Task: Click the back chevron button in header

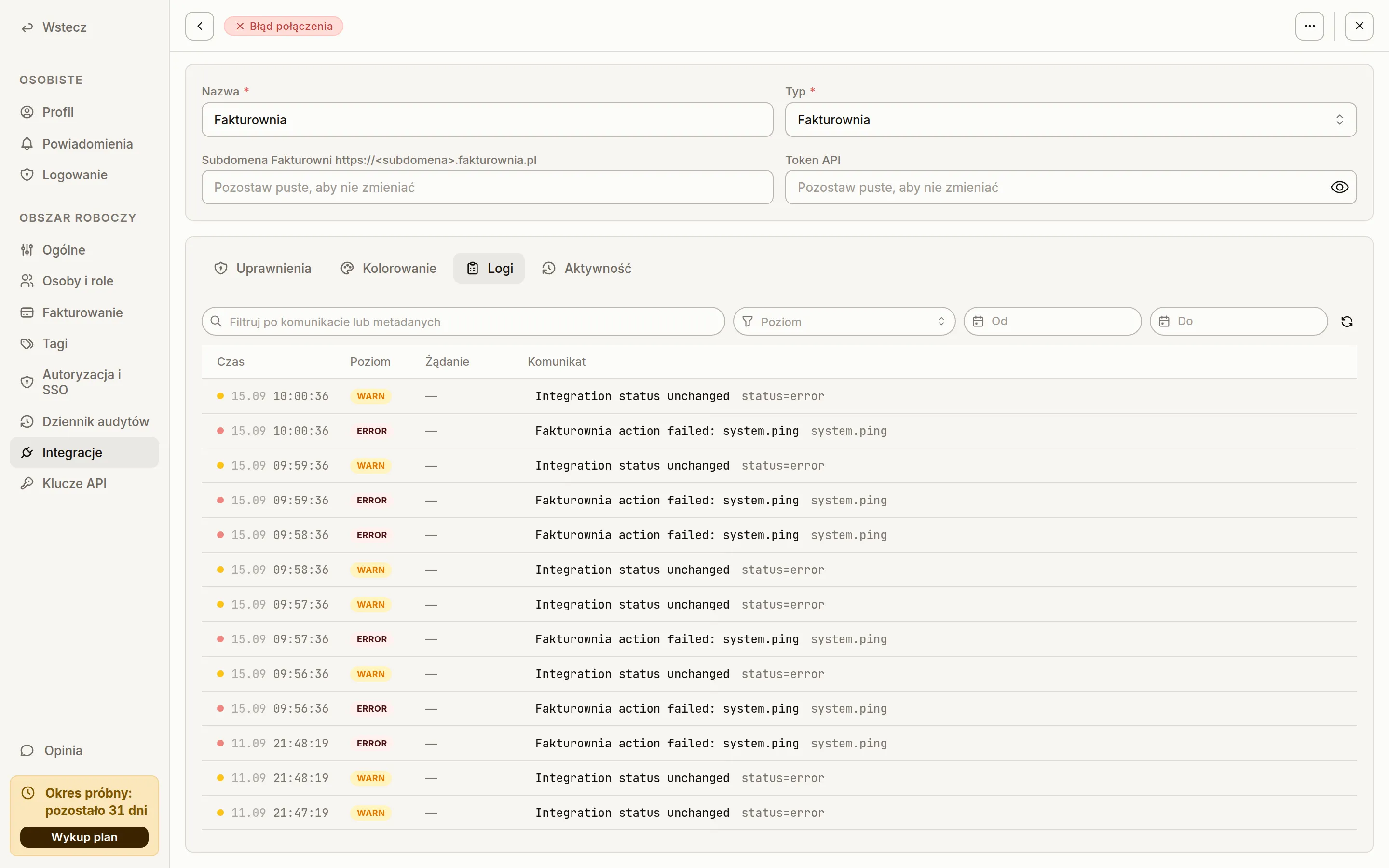Action: coord(199,26)
